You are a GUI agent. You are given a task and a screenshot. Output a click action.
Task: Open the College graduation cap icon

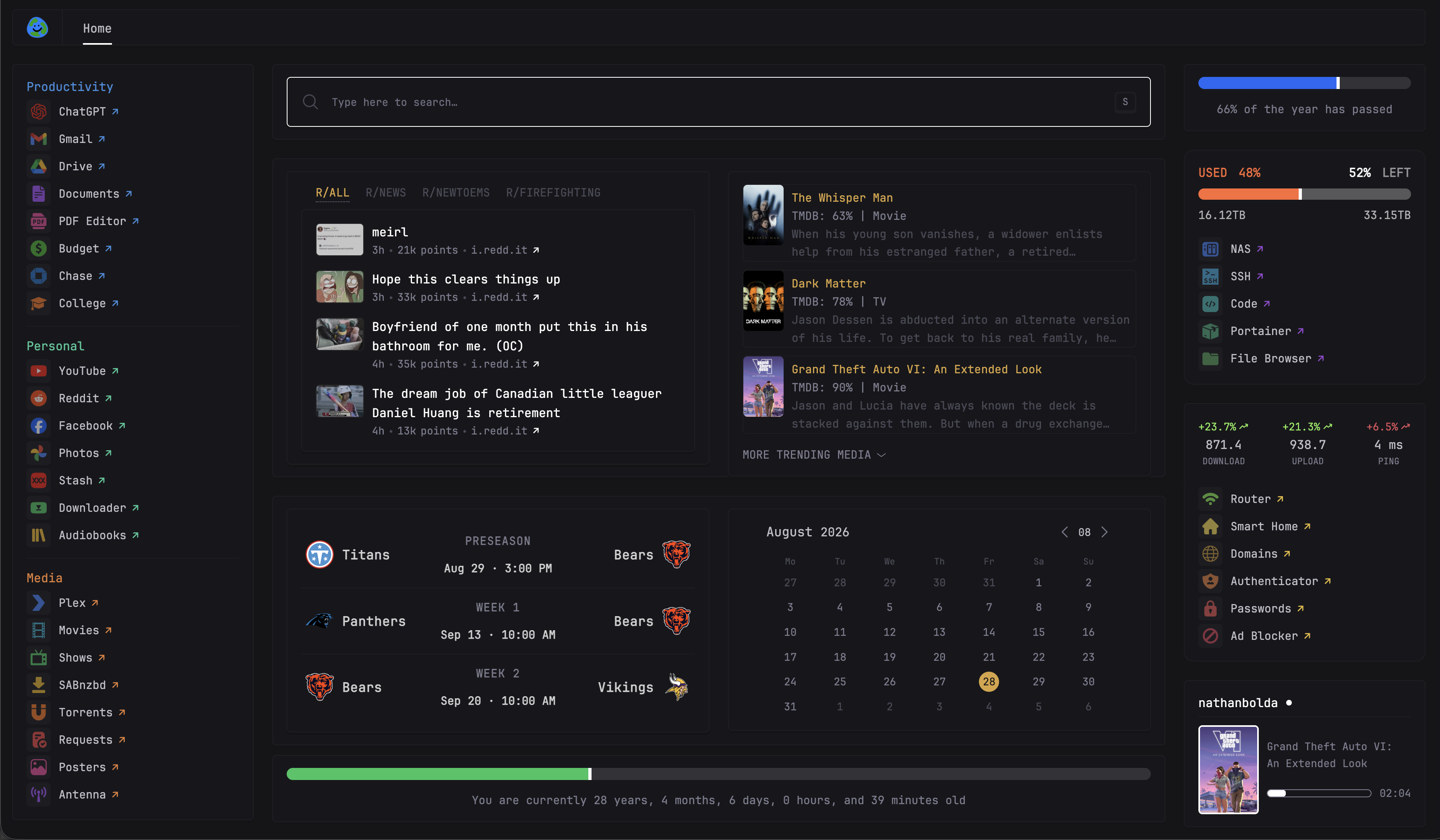point(38,304)
